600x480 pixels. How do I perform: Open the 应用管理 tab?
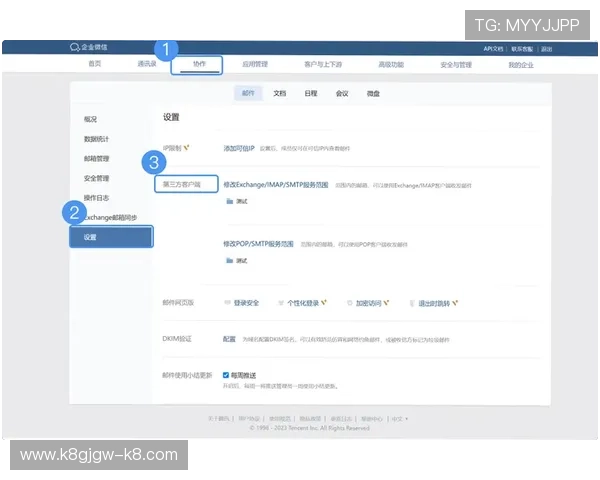[x=255, y=64]
